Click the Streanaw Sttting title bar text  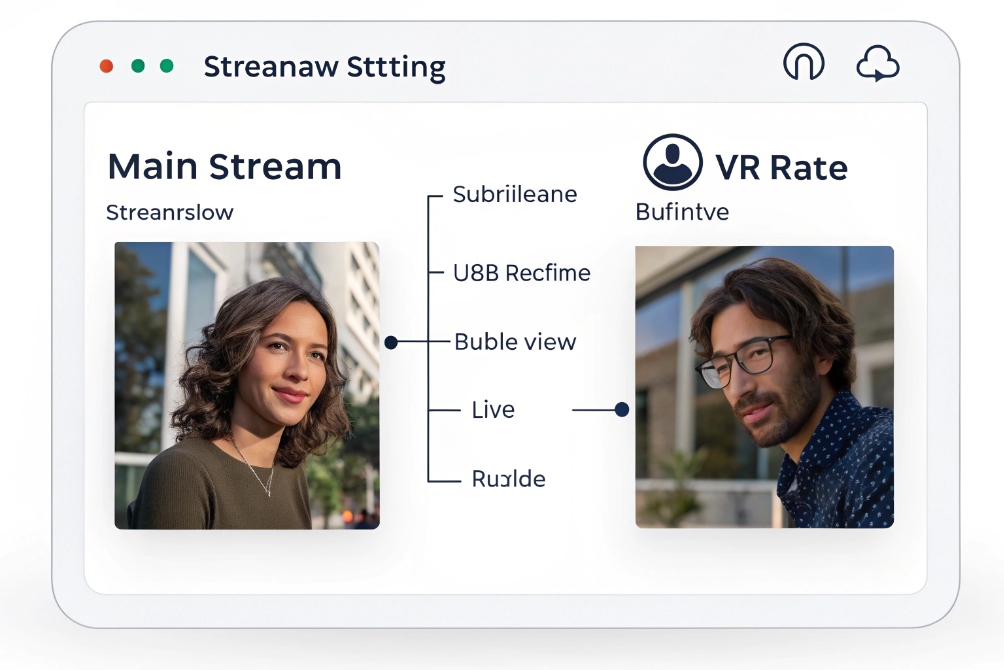pyautogui.click(x=325, y=66)
